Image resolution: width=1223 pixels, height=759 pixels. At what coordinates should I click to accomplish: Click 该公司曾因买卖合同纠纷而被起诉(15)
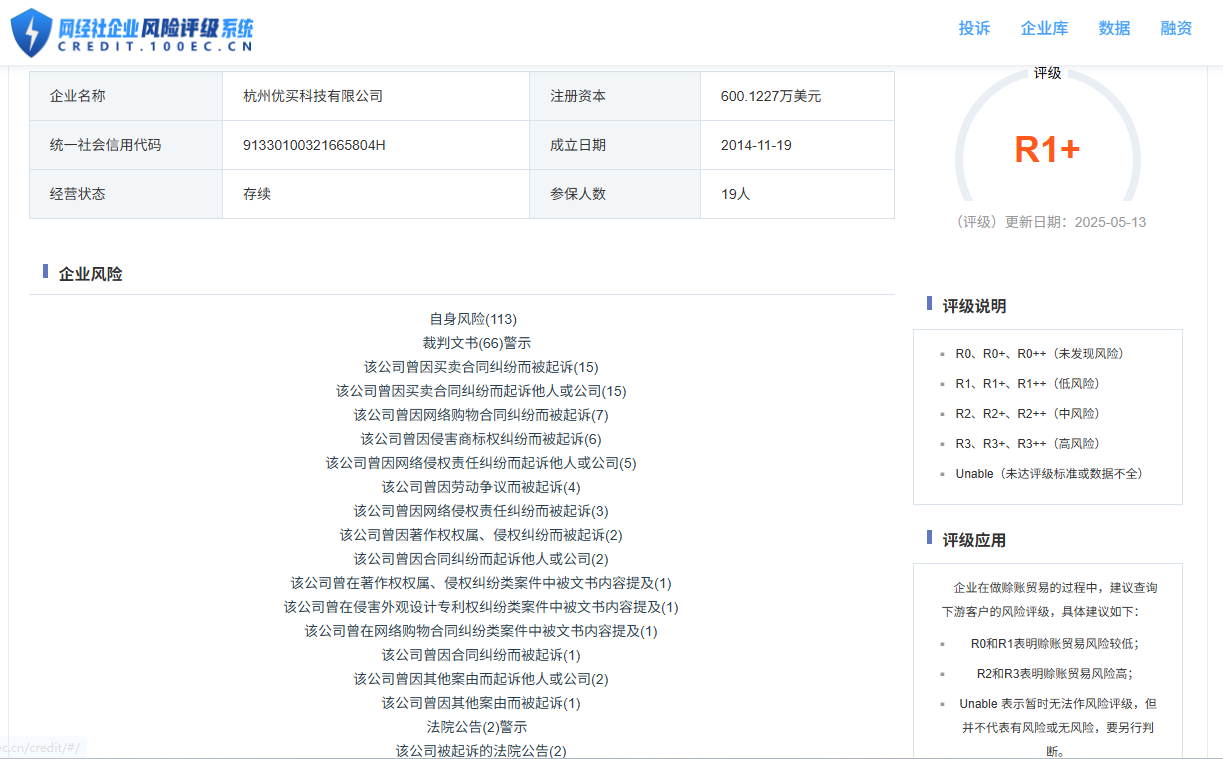[x=481, y=367]
